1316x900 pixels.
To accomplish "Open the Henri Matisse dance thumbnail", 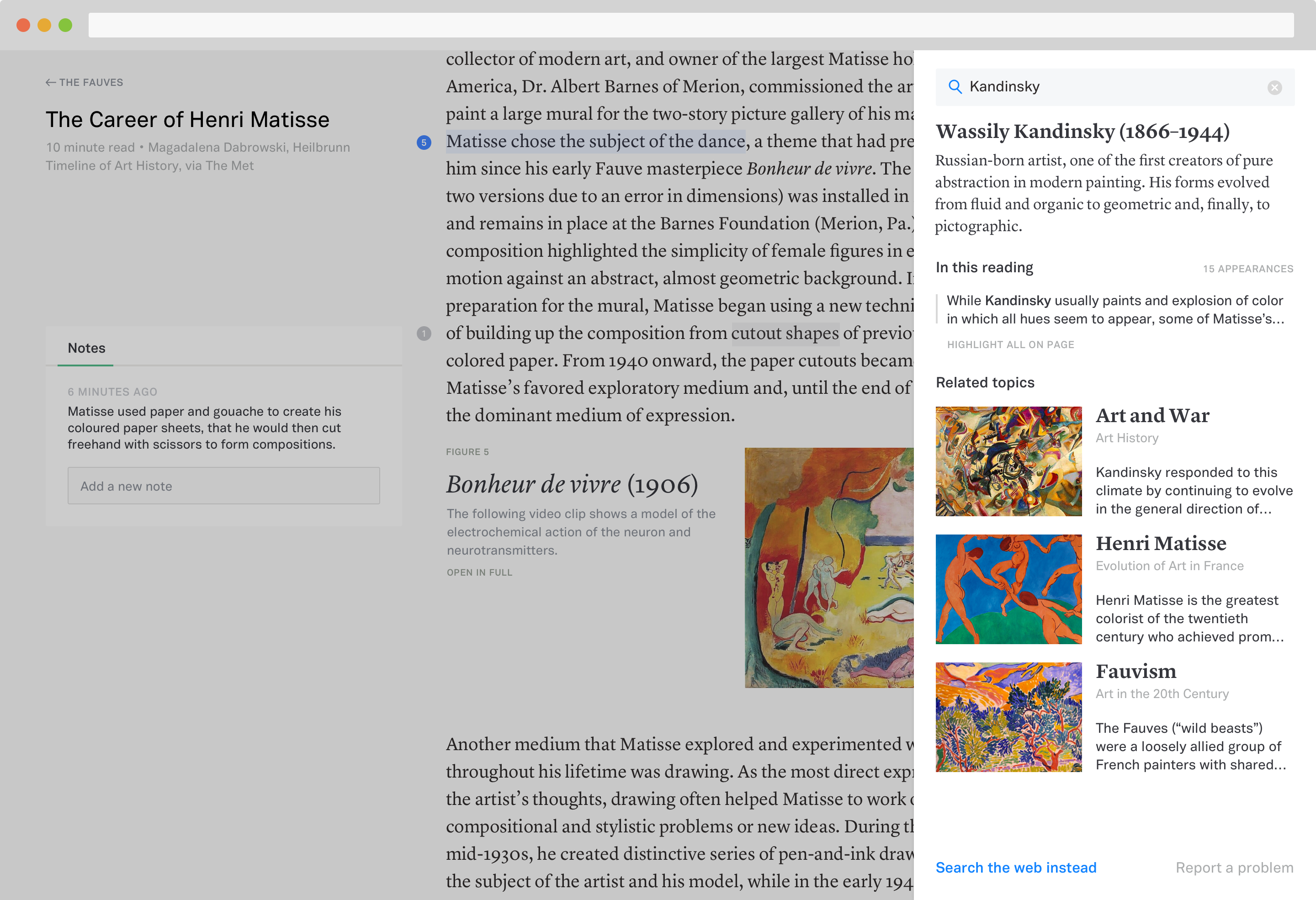I will coord(1008,589).
